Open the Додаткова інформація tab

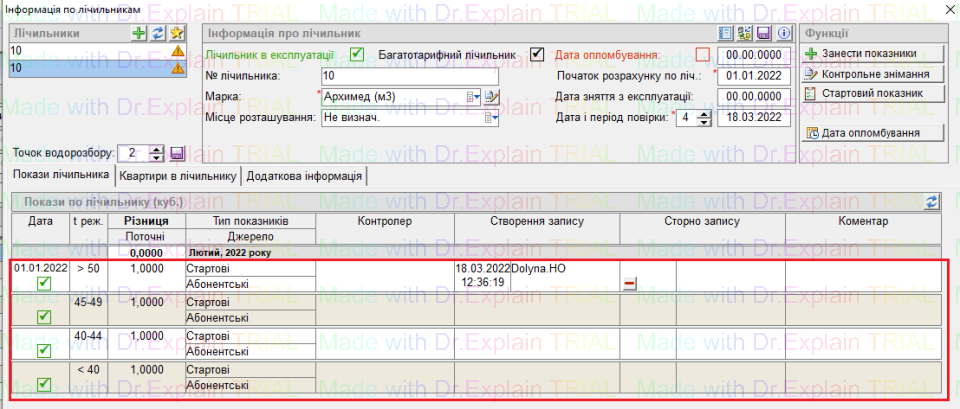coord(304,176)
